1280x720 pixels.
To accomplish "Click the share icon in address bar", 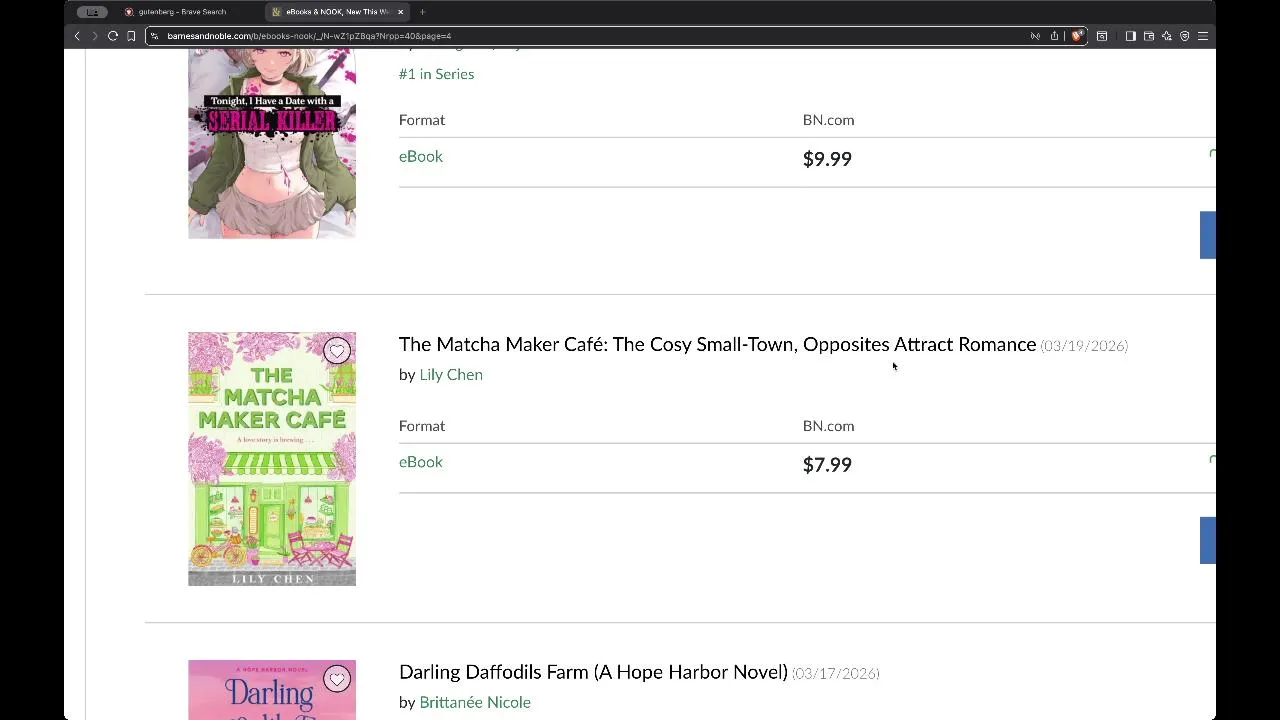I will [1054, 36].
